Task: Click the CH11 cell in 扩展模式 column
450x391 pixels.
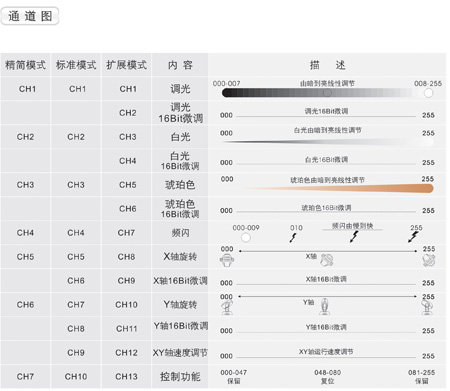Action: coord(126,329)
